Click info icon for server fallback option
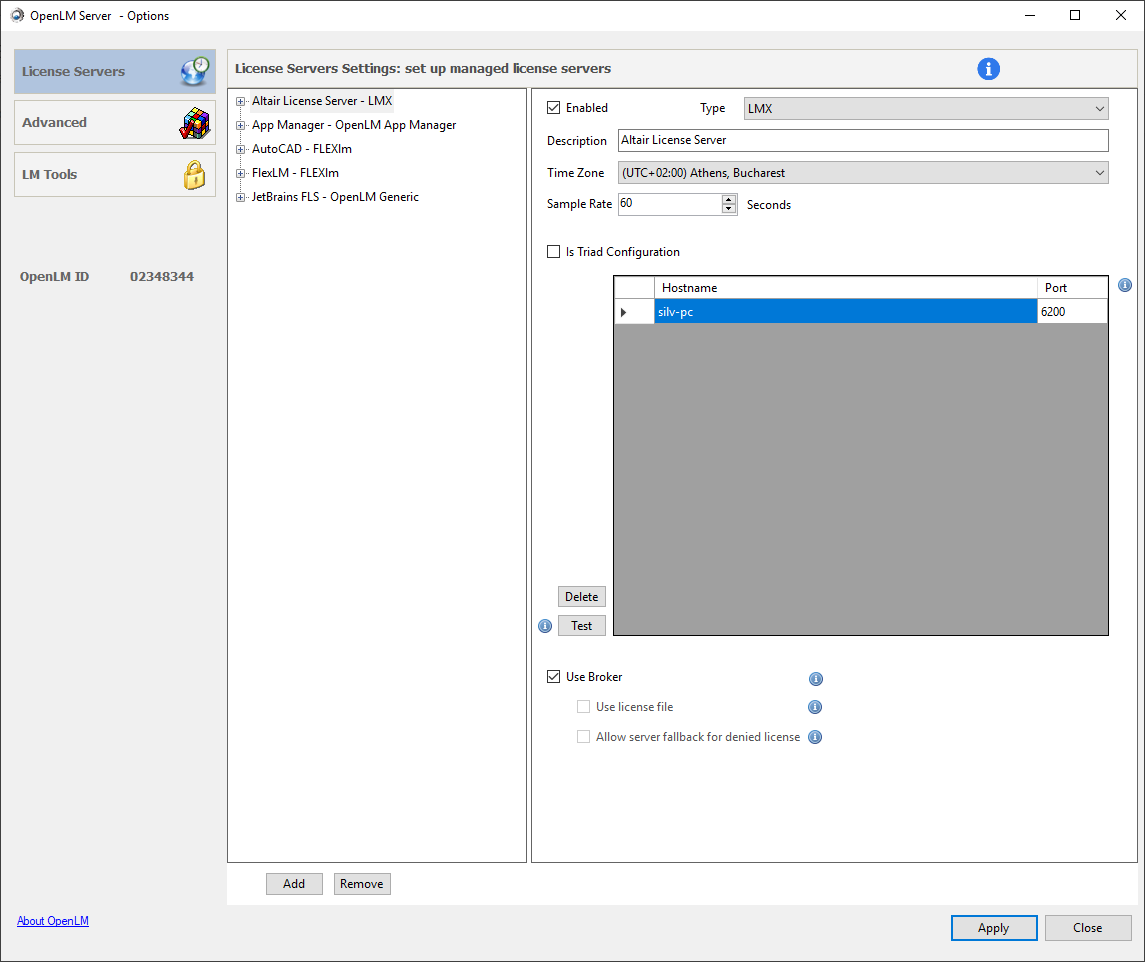 coord(815,738)
